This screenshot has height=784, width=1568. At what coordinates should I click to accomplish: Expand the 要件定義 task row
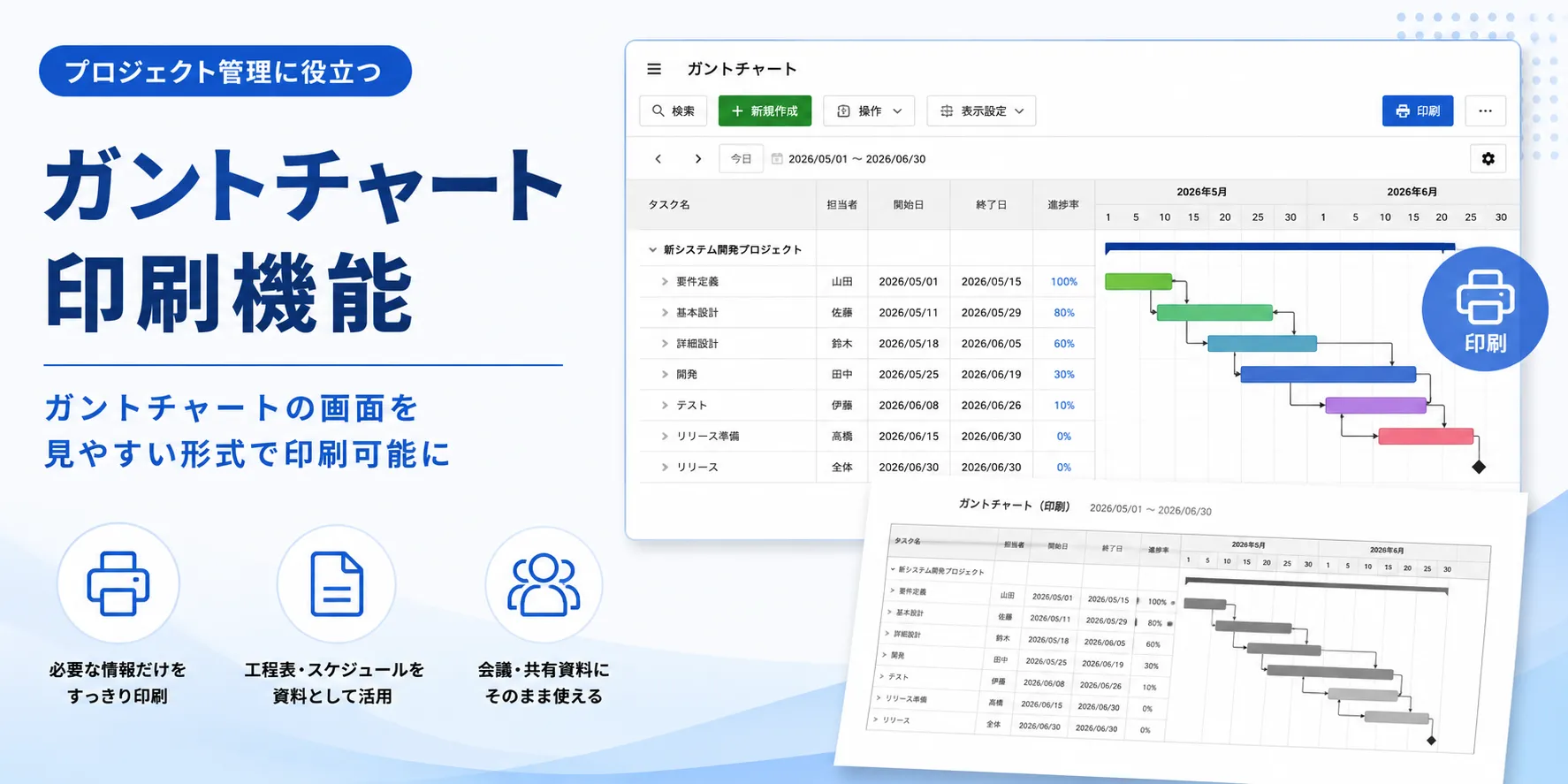[x=665, y=282]
